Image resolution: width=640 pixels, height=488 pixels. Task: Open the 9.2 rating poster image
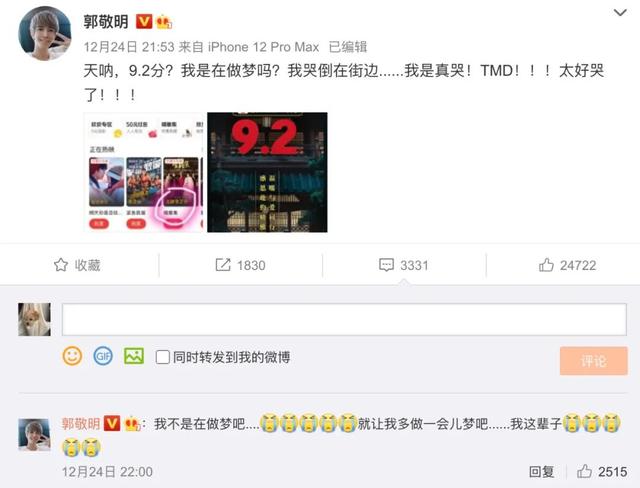coord(267,172)
